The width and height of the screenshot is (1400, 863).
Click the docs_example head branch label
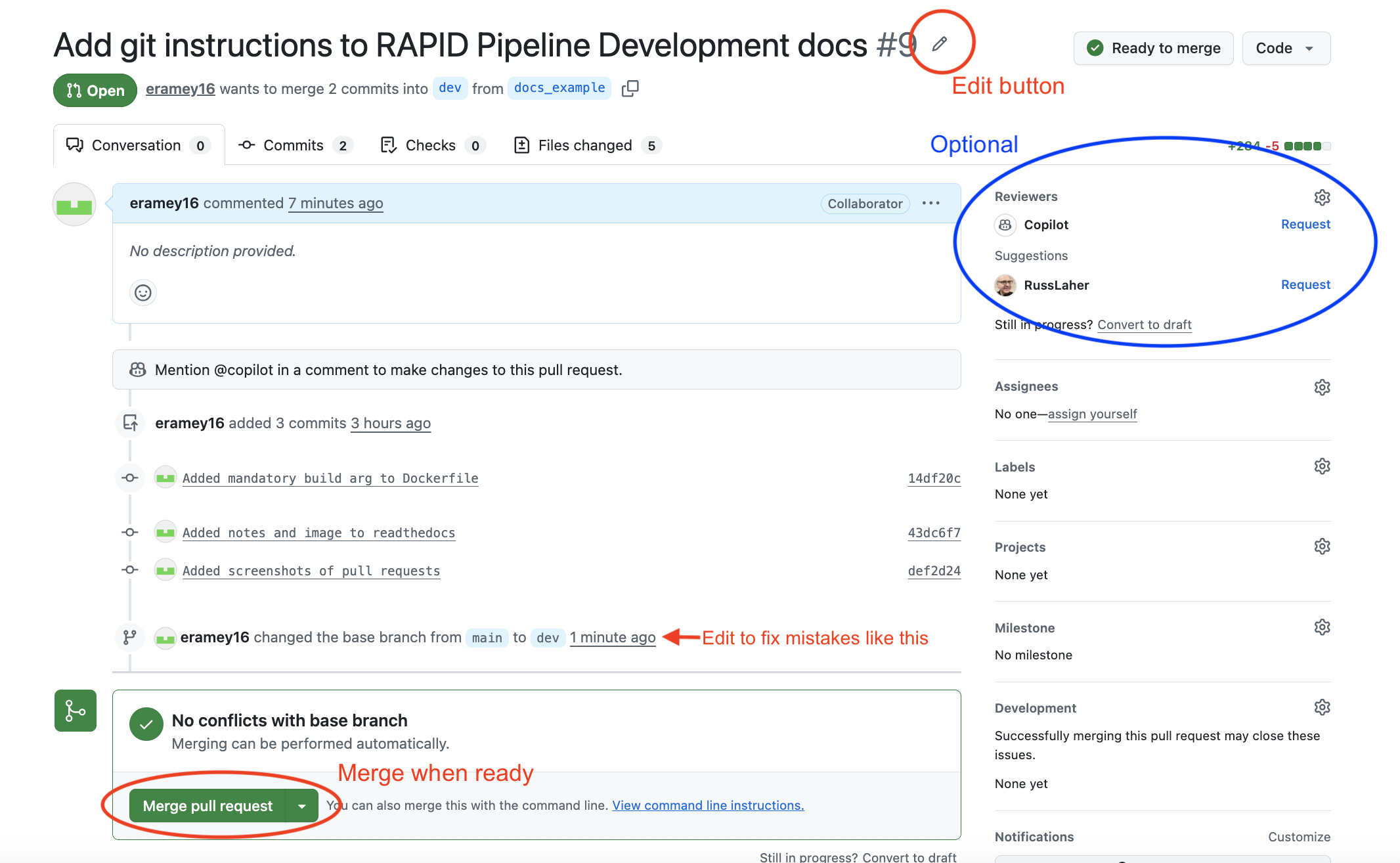[x=559, y=88]
